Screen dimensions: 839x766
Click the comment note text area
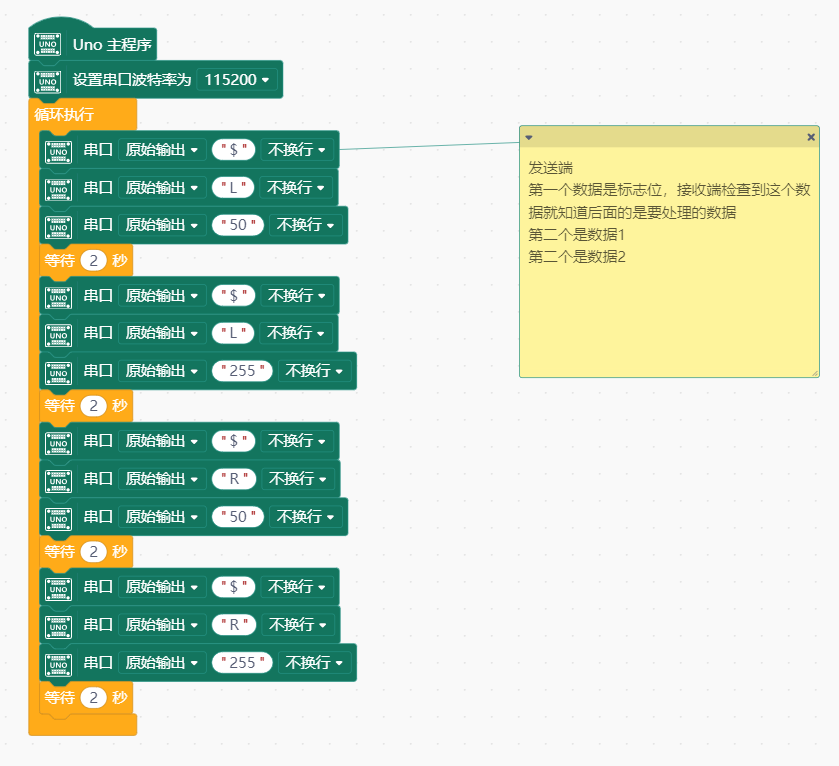pyautogui.click(x=669, y=262)
